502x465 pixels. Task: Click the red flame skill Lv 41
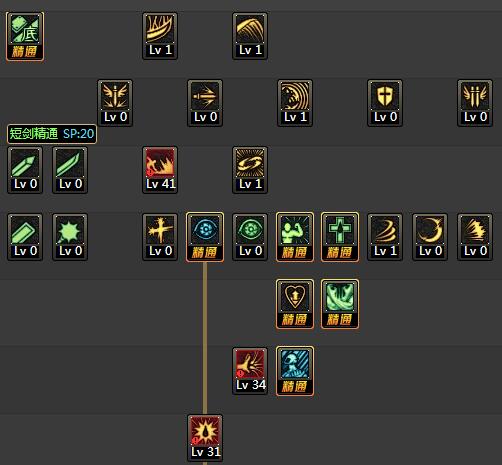pyautogui.click(x=160, y=170)
